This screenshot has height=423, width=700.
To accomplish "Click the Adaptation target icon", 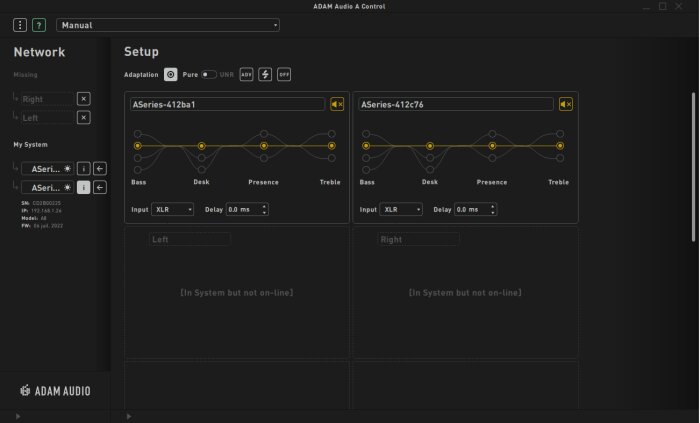I will (x=171, y=75).
